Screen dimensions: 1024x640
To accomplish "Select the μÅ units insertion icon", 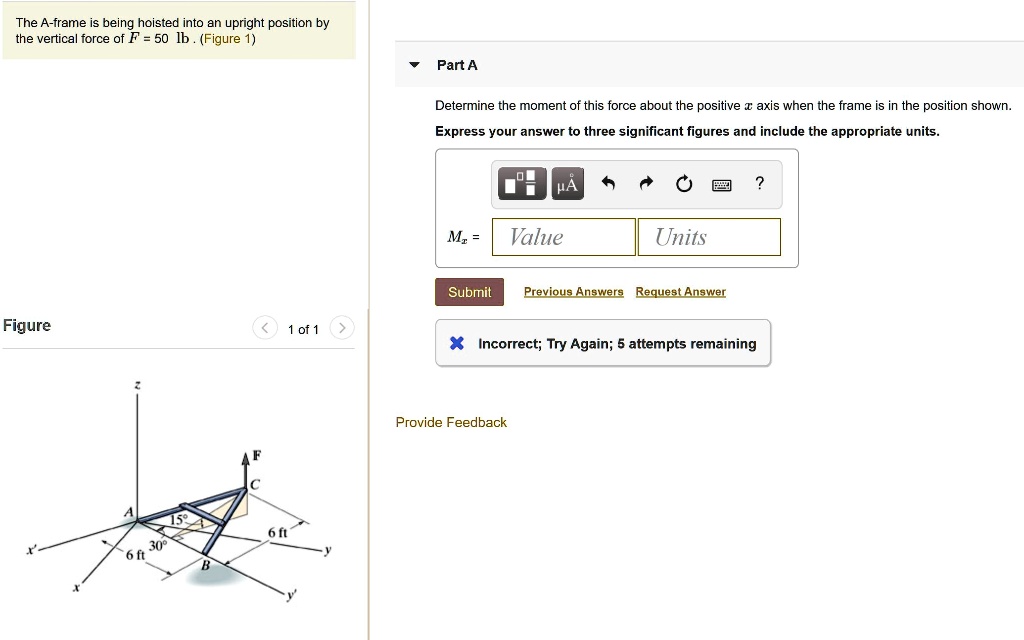I will tap(566, 183).
